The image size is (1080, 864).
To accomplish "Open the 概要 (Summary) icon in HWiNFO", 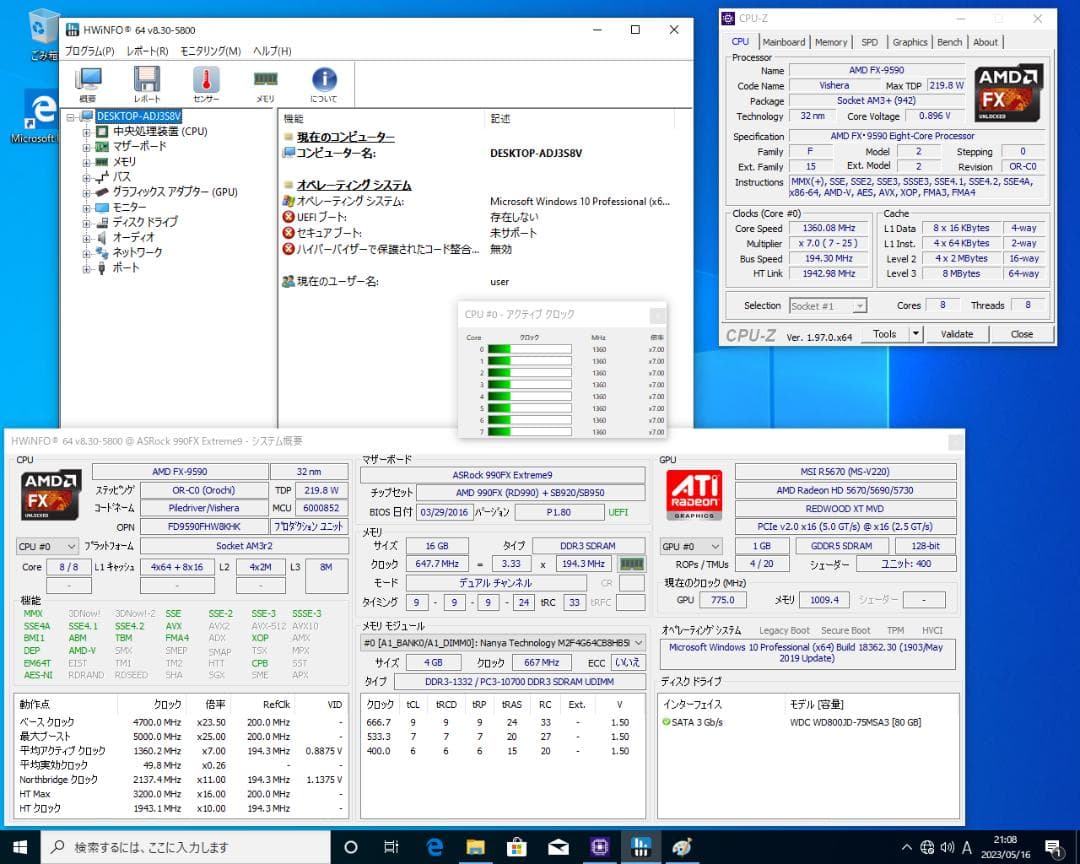I will click(x=88, y=80).
